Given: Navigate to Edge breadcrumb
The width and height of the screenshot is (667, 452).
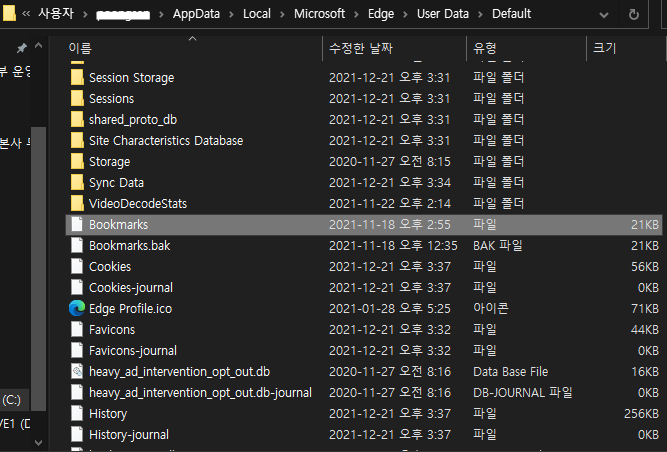Looking at the screenshot, I should tap(381, 14).
